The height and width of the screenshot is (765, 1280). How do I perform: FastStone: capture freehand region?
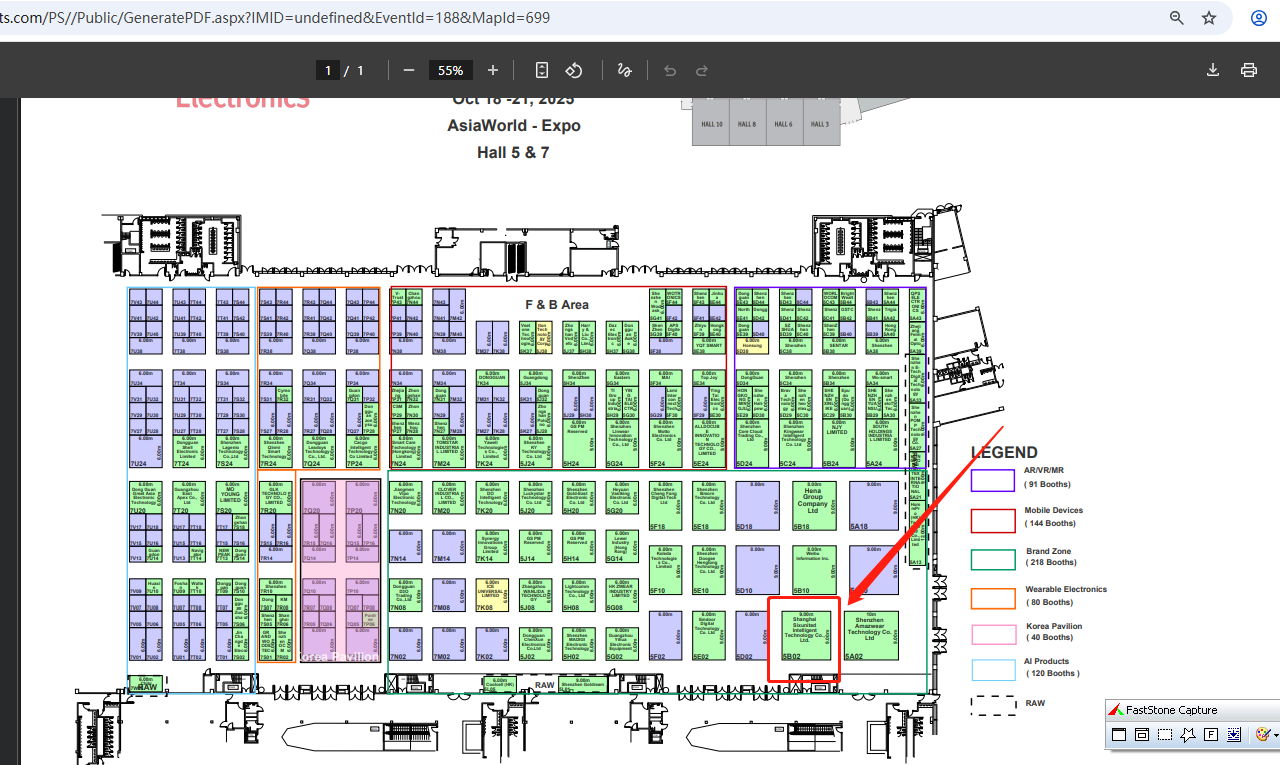pos(1188,734)
